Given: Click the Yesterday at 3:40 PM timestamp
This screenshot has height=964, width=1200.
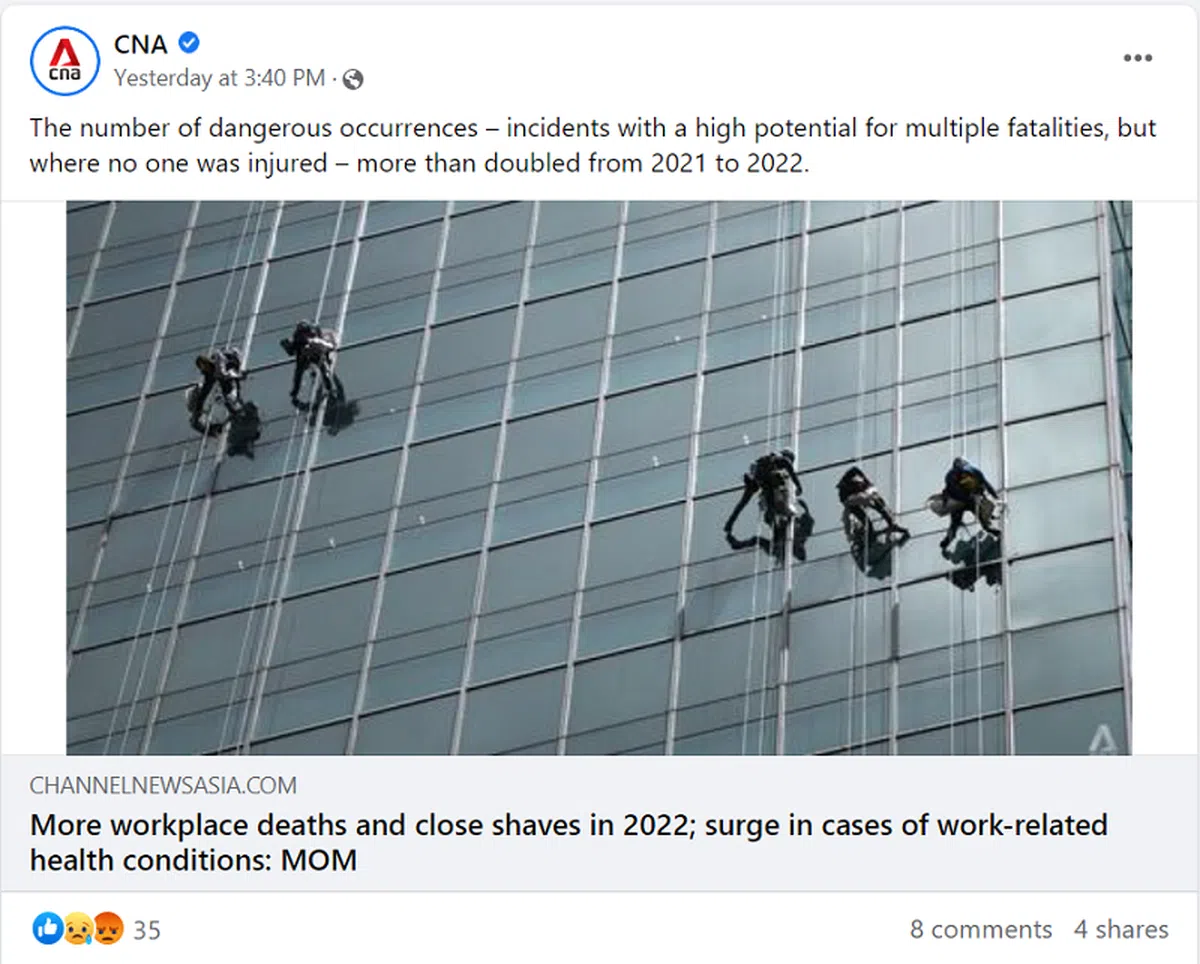Looking at the screenshot, I should (219, 78).
